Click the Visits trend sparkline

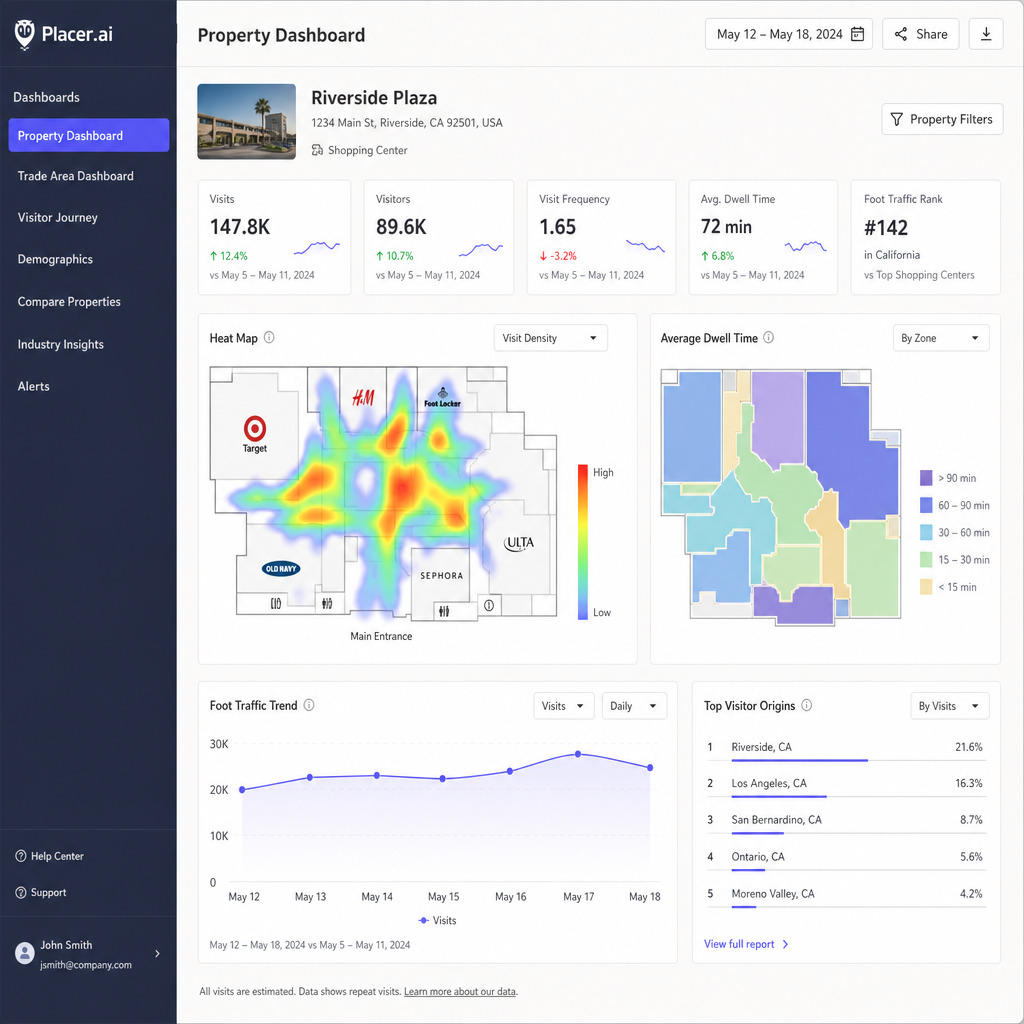coord(317,248)
